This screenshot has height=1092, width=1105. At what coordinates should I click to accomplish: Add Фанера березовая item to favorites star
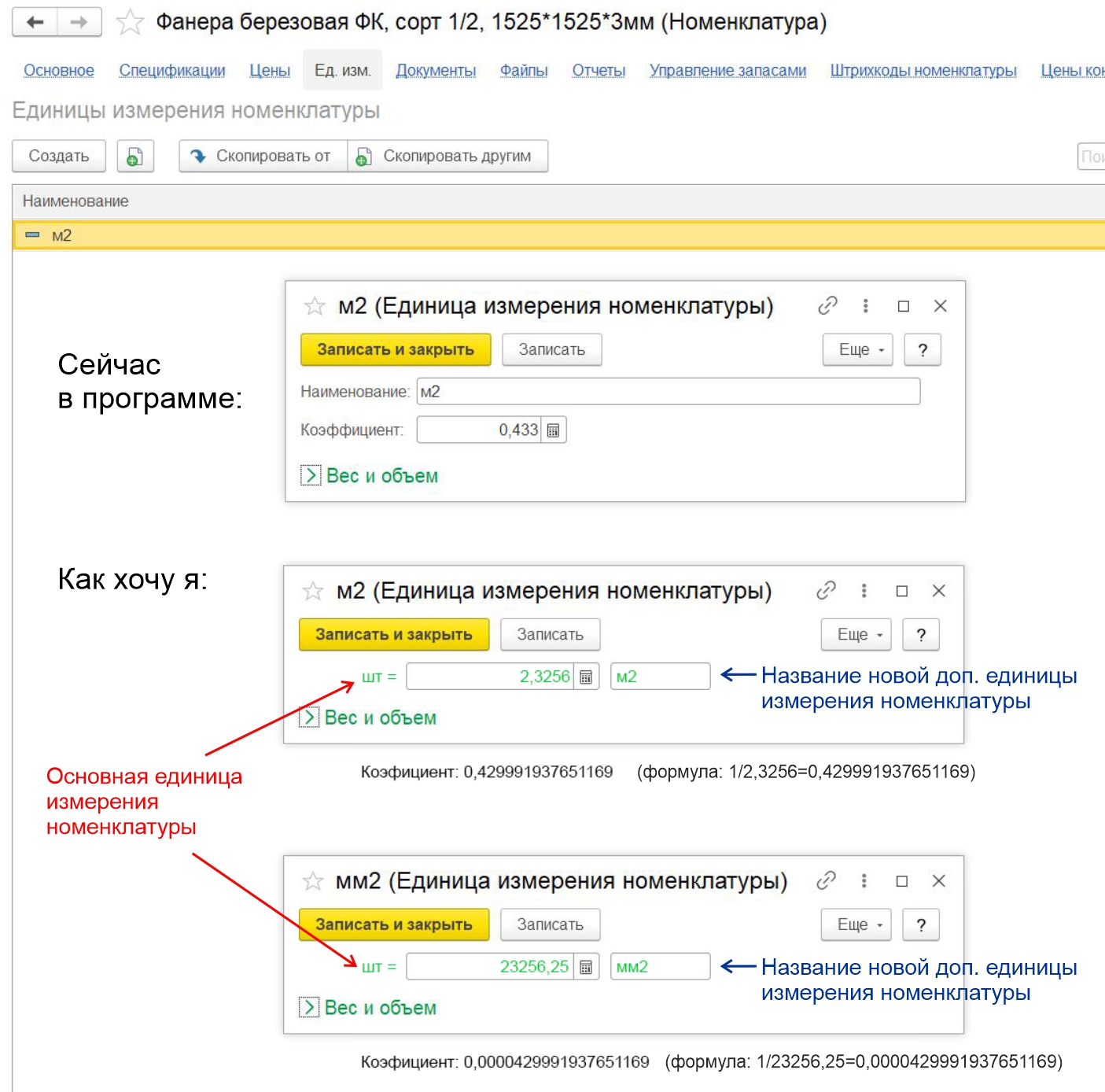pyautogui.click(x=130, y=23)
